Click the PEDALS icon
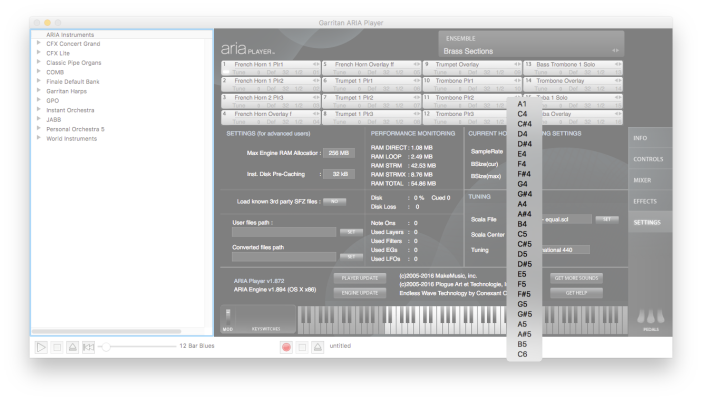The height and width of the screenshot is (400, 702). coord(651,316)
